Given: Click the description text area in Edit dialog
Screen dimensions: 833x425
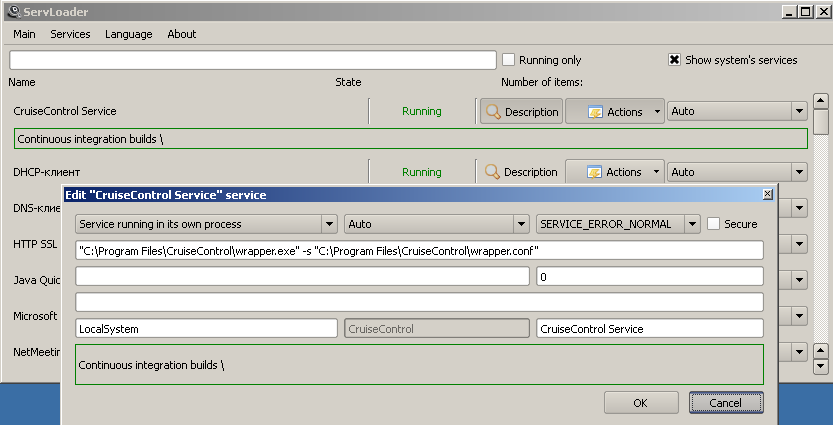Looking at the screenshot, I should pos(419,364).
